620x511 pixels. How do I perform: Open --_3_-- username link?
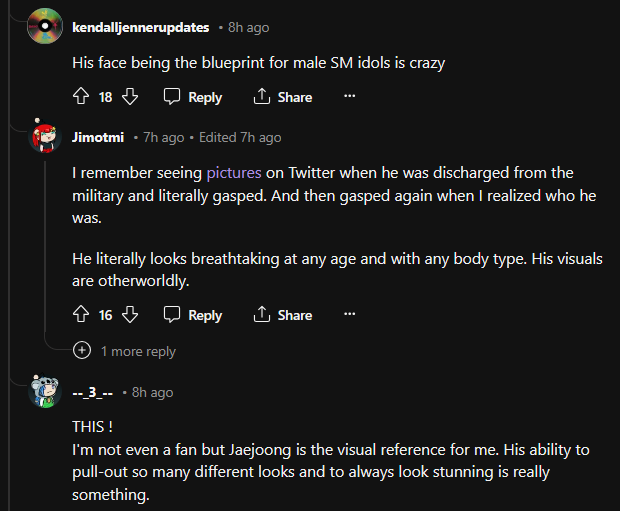tap(95, 392)
